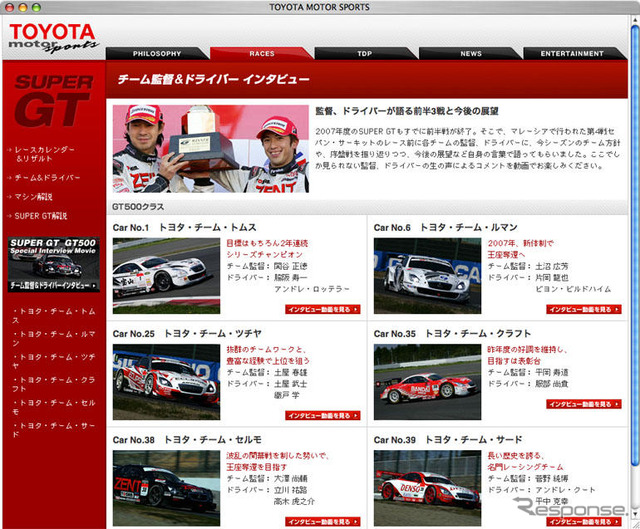Click driver name ビヨン・ビルドハイム
Screen dimensions: 640x529
click(573, 289)
